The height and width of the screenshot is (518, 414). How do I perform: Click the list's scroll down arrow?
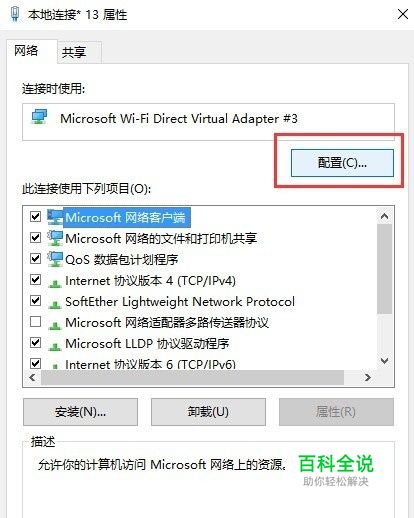pos(384,361)
